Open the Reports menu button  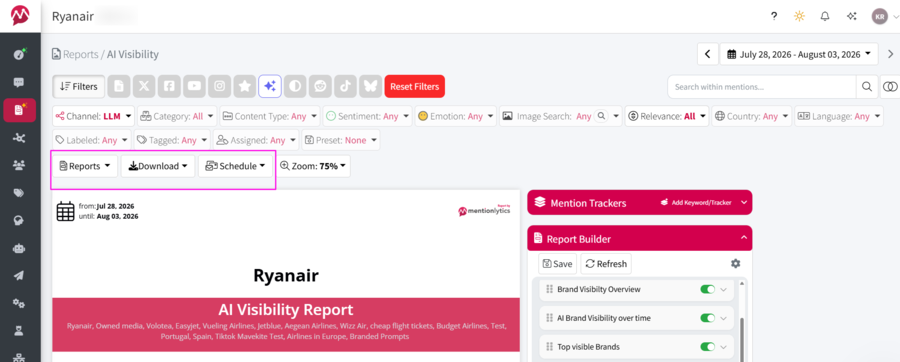pos(85,166)
